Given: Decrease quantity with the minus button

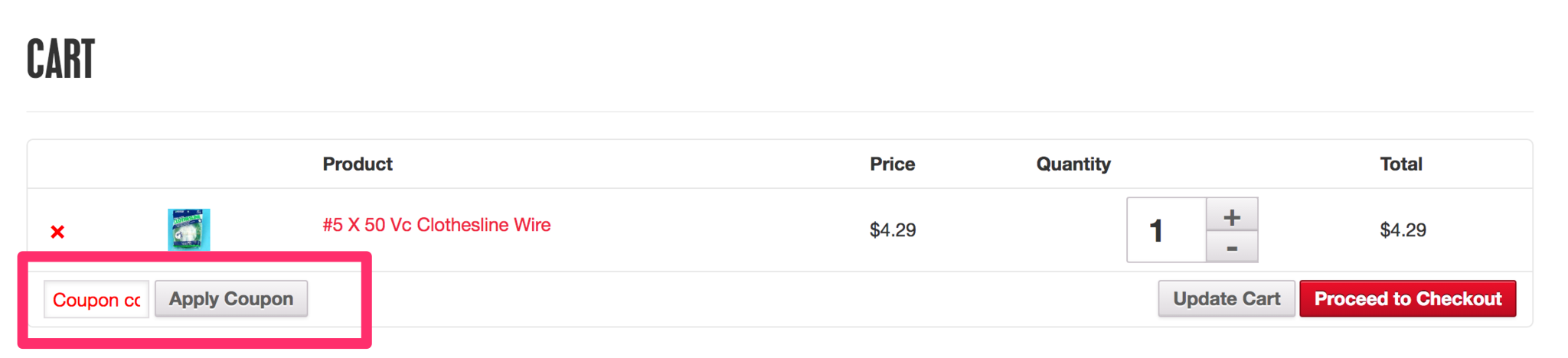Looking at the screenshot, I should 1232,247.
